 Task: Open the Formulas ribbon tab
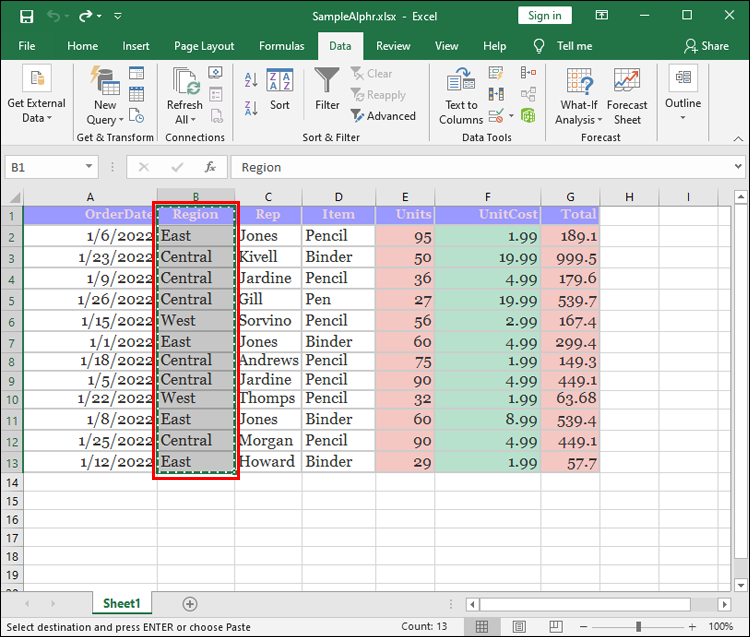(281, 46)
